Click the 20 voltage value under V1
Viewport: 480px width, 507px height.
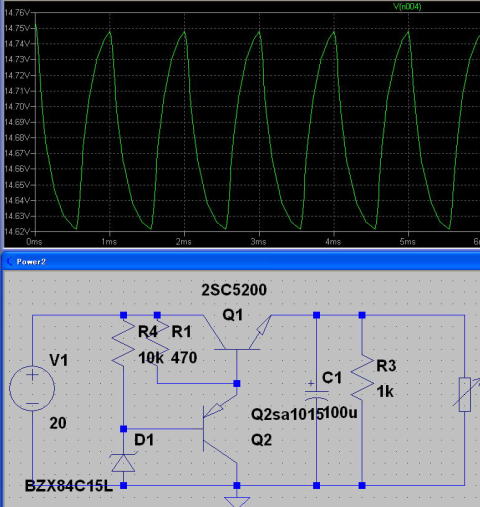point(58,423)
